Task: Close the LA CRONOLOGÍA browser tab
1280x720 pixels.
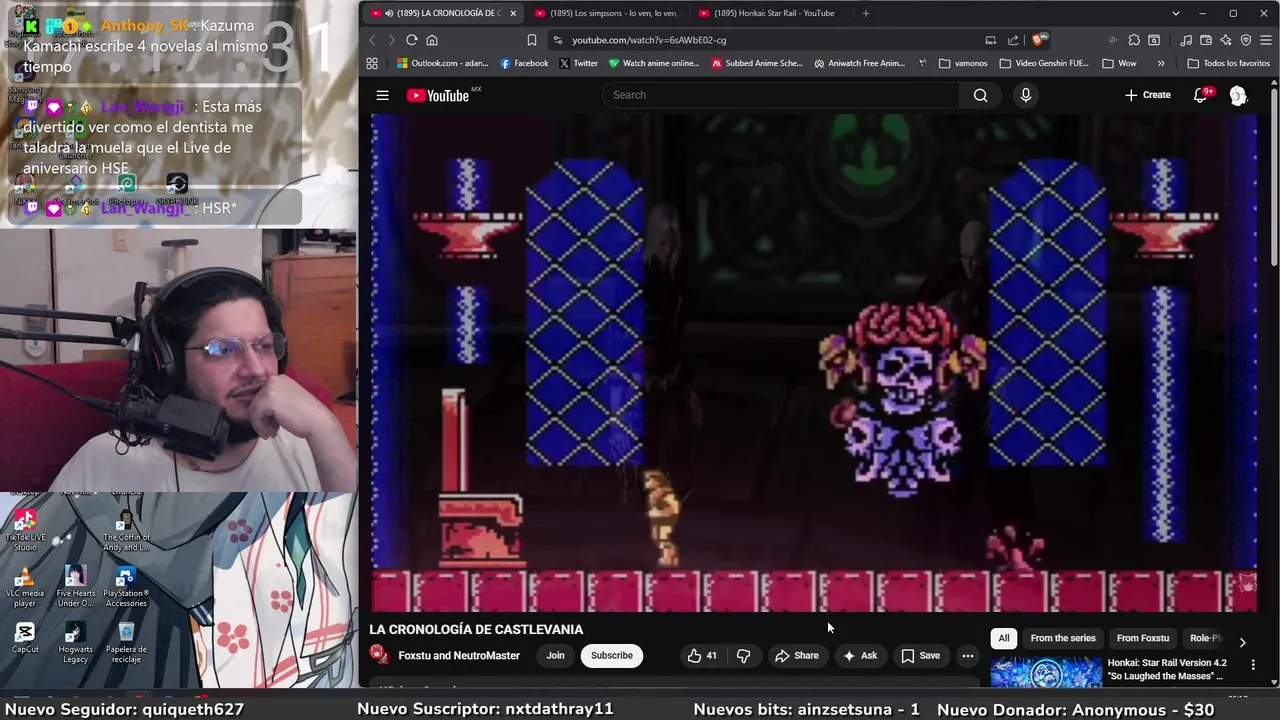Action: 512,13
